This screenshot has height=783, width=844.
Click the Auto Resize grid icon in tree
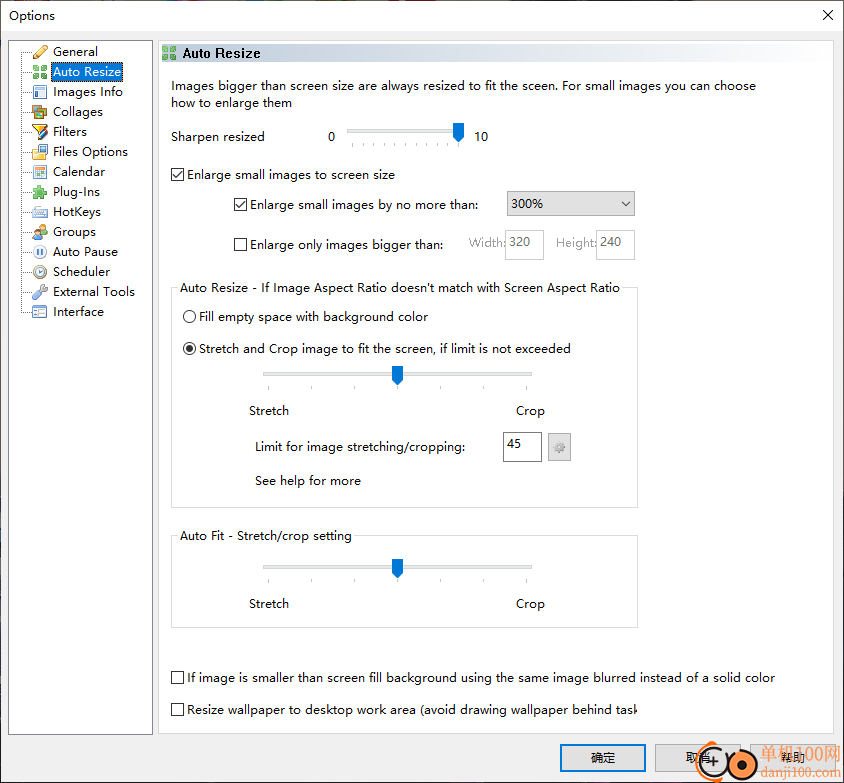(x=40, y=72)
